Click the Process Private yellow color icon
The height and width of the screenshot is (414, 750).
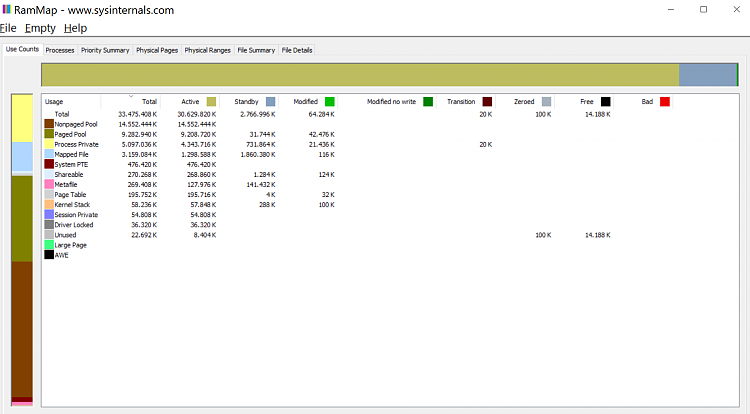49,144
